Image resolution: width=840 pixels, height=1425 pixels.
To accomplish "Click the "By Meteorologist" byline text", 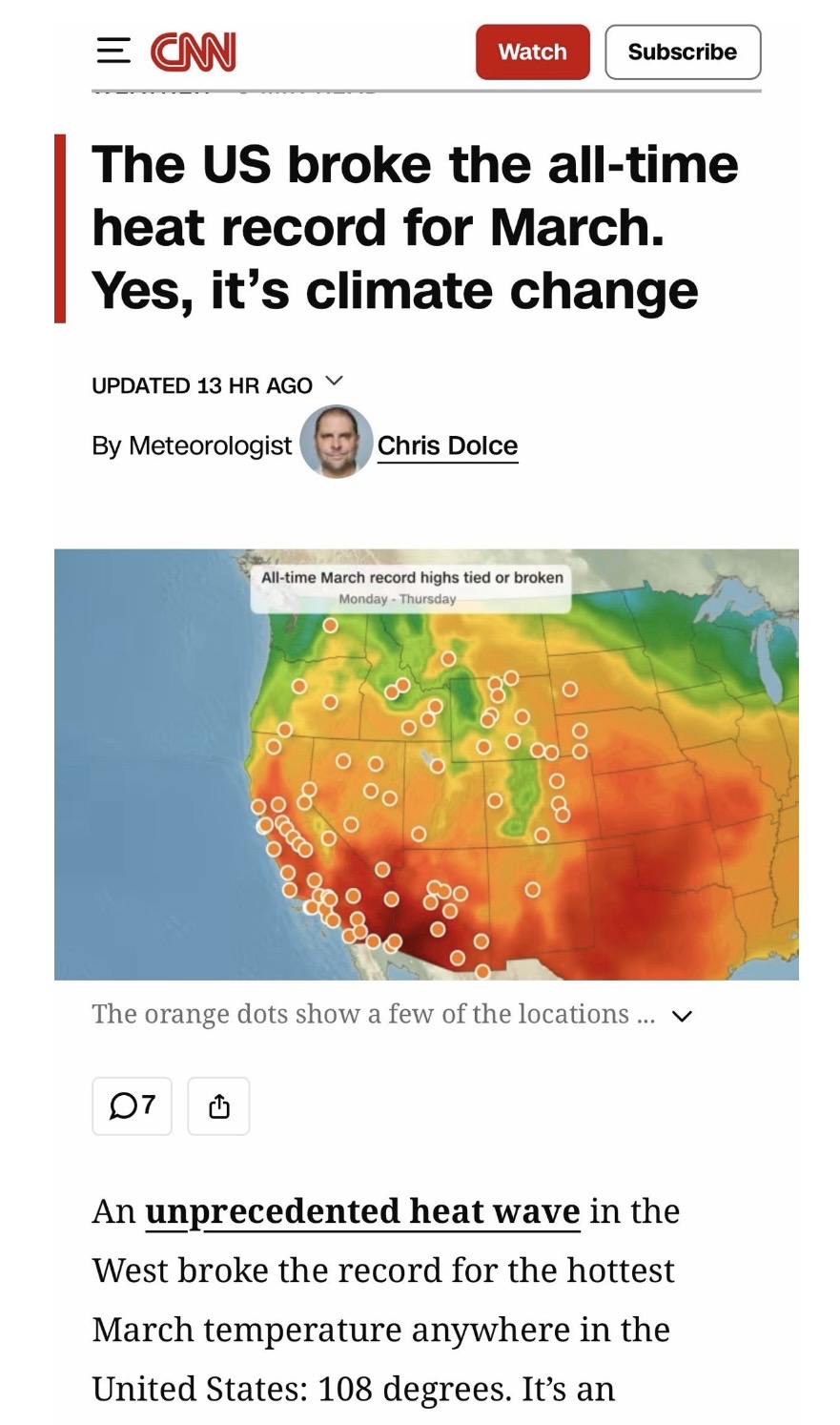I will [x=192, y=445].
